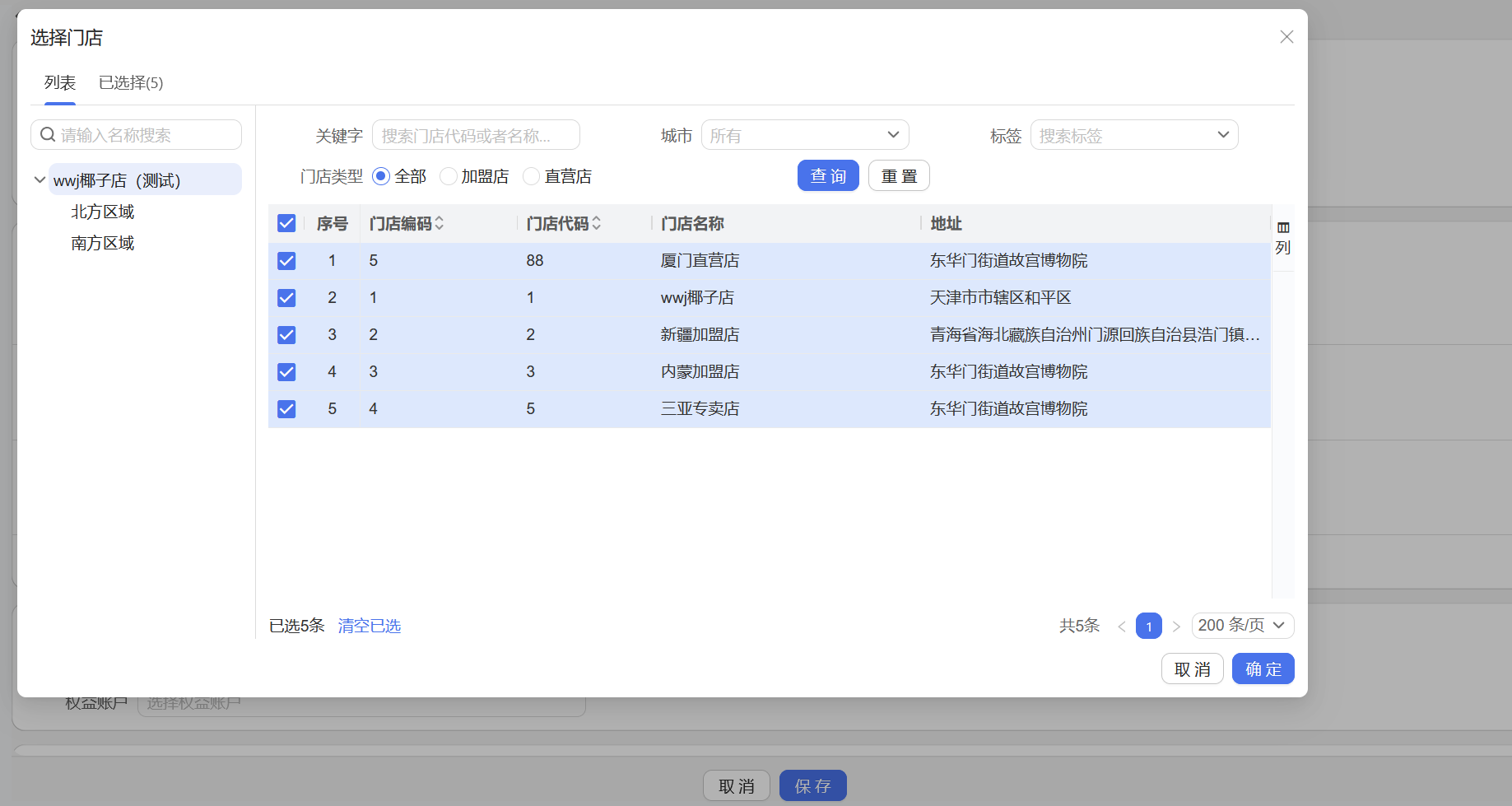Collapse the wwj椰子店 (测试) tree node

click(40, 179)
